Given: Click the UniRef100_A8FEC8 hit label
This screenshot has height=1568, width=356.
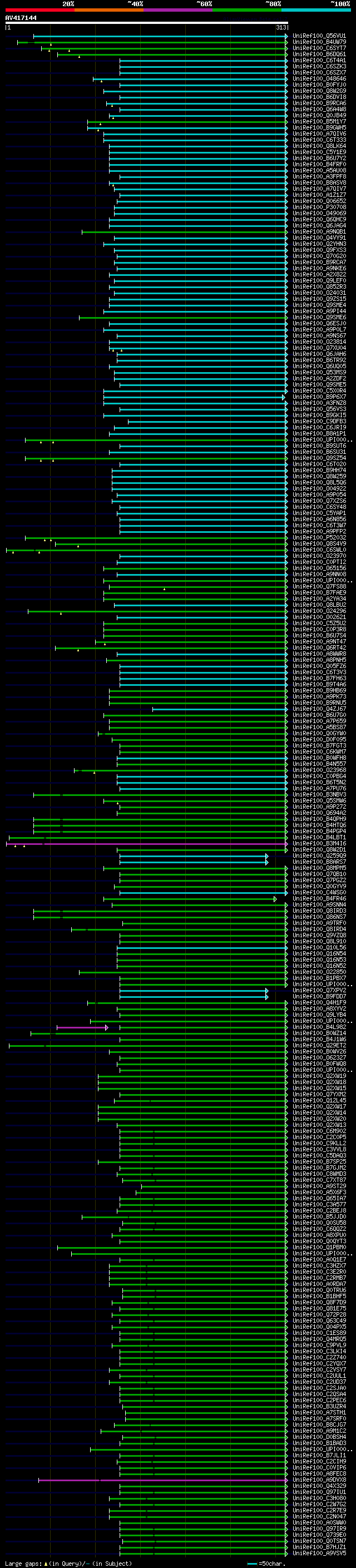Looking at the screenshot, I should pos(319,1473).
